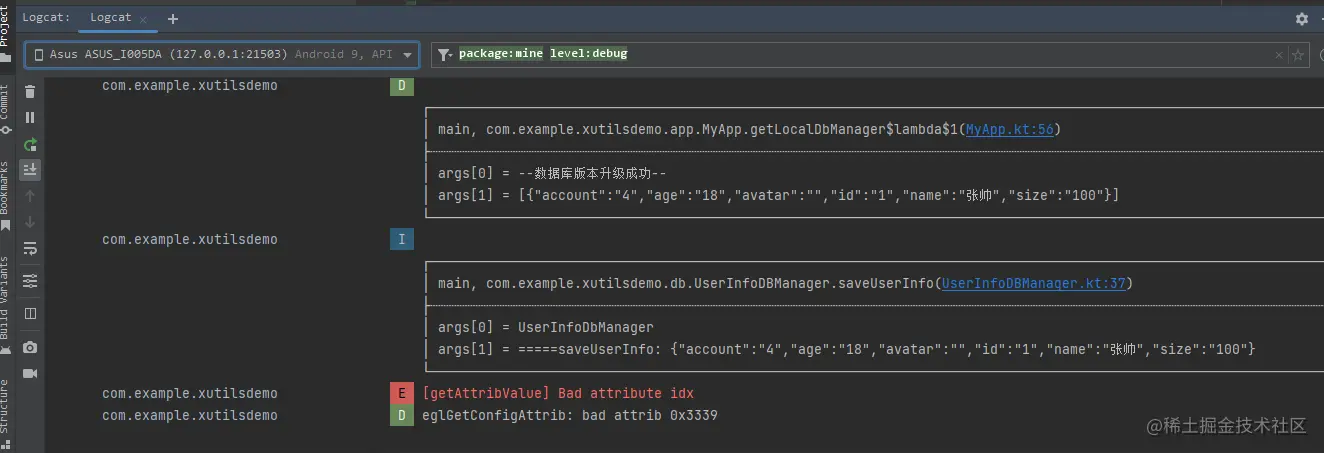The image size is (1324, 453).
Task: Toggle soft-wrap in the logcat toolbar
Action: [x=30, y=248]
